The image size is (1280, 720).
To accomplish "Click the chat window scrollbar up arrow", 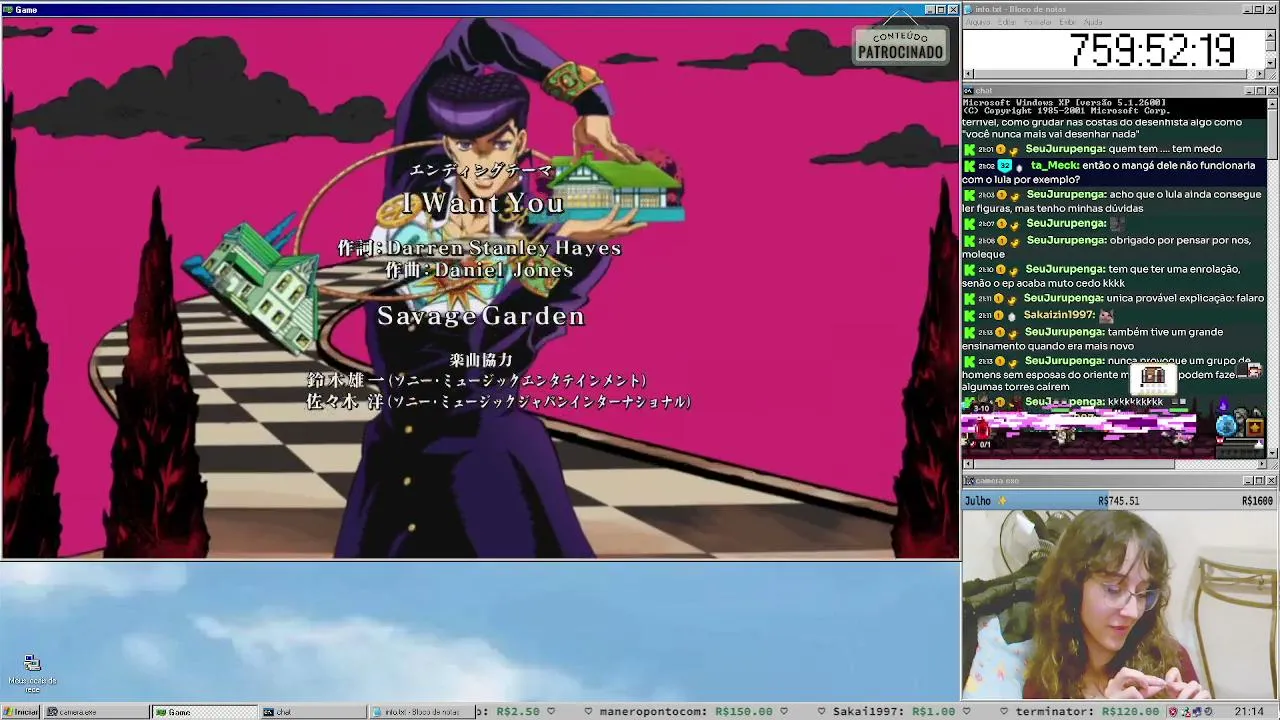I will click(x=1272, y=103).
